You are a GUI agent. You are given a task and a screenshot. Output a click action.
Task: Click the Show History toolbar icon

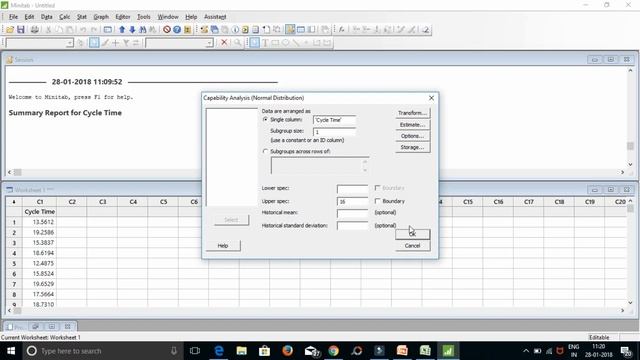(245, 29)
